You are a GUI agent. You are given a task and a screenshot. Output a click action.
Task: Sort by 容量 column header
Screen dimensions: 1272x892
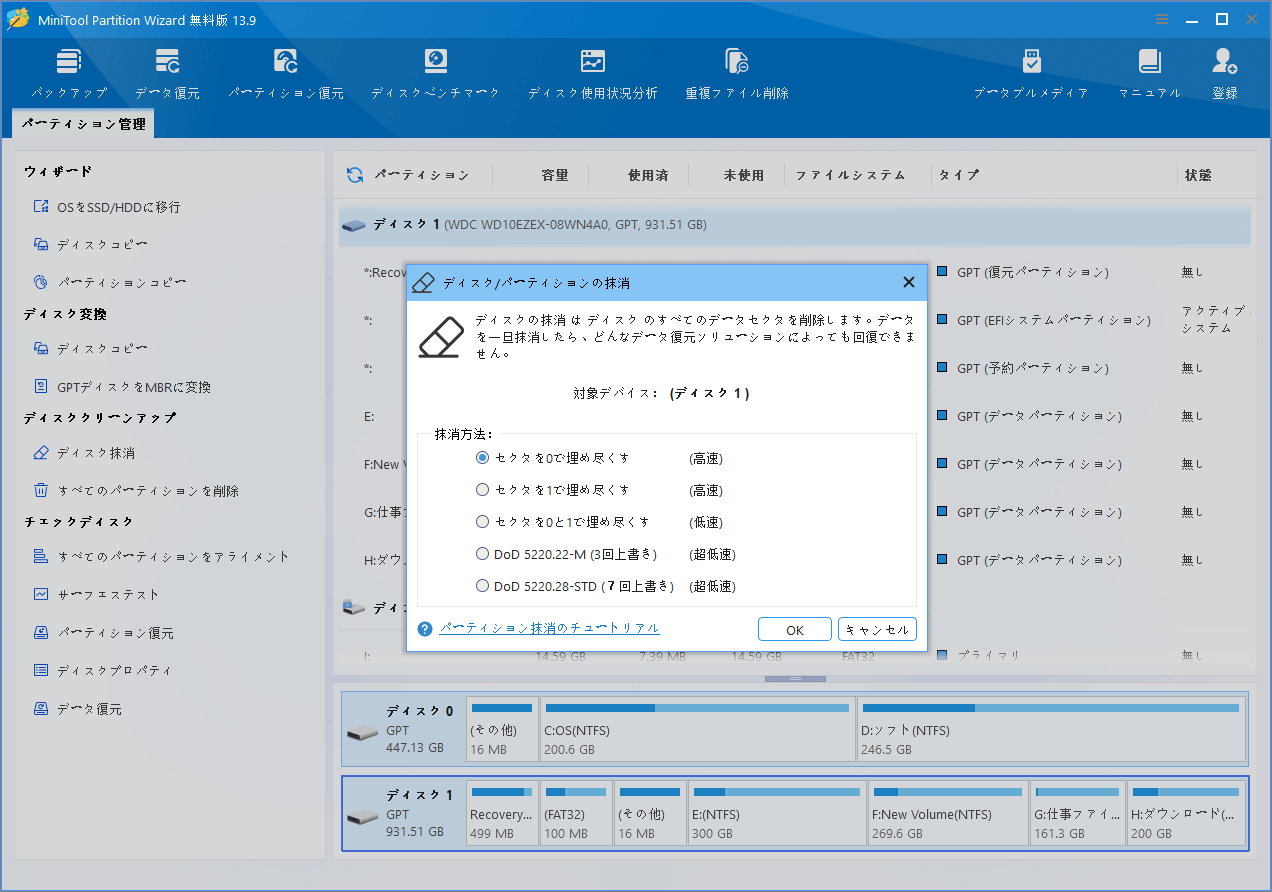pyautogui.click(x=555, y=175)
